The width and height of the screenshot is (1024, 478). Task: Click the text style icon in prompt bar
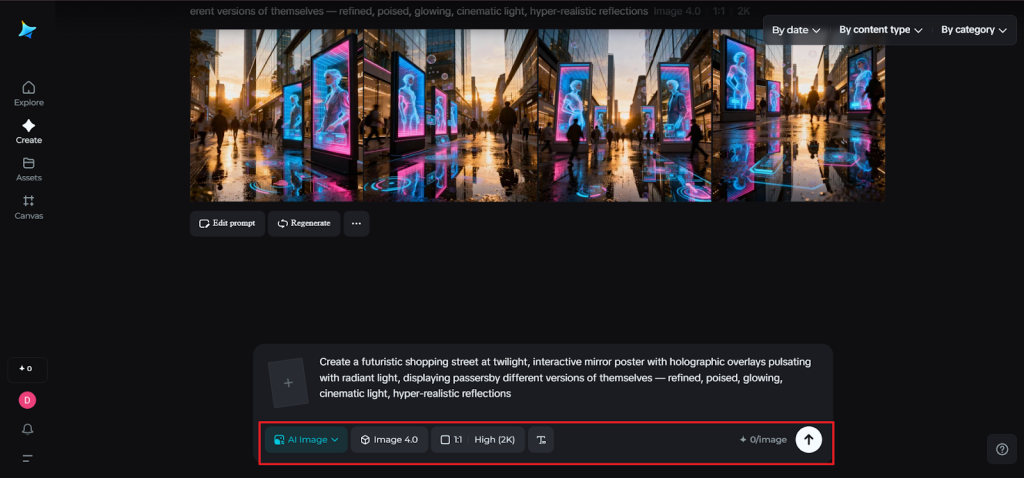pyautogui.click(x=541, y=440)
